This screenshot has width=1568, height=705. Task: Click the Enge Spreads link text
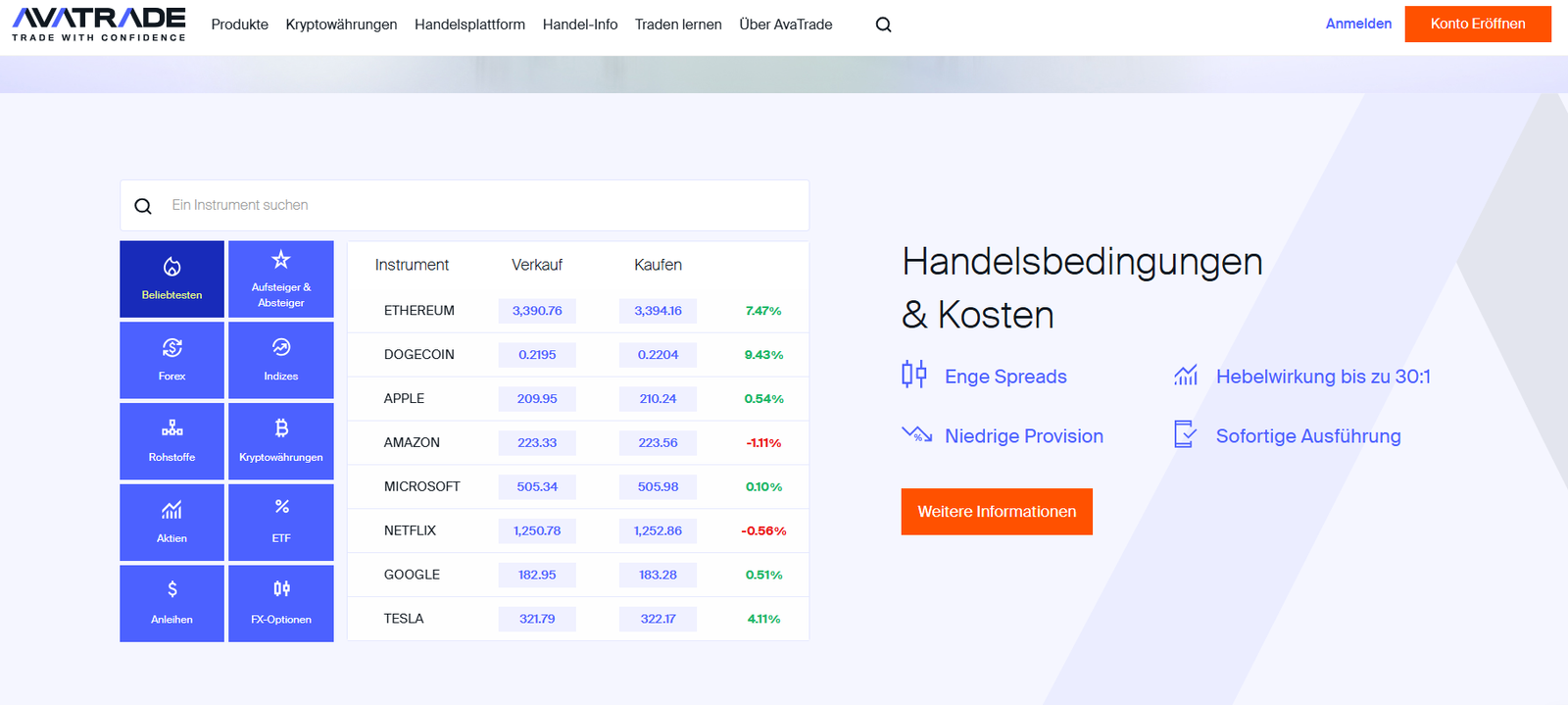1005,377
